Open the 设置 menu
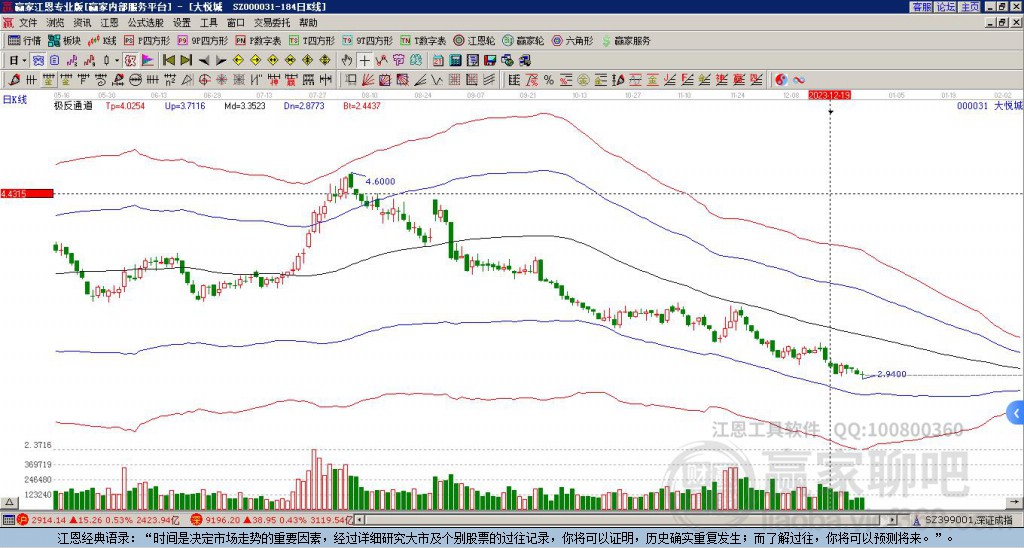Viewport: 1024px width, 548px height. point(182,23)
